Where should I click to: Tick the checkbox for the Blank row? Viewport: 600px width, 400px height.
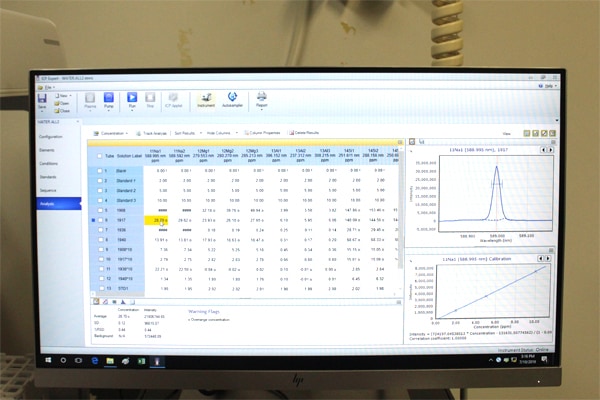99,171
